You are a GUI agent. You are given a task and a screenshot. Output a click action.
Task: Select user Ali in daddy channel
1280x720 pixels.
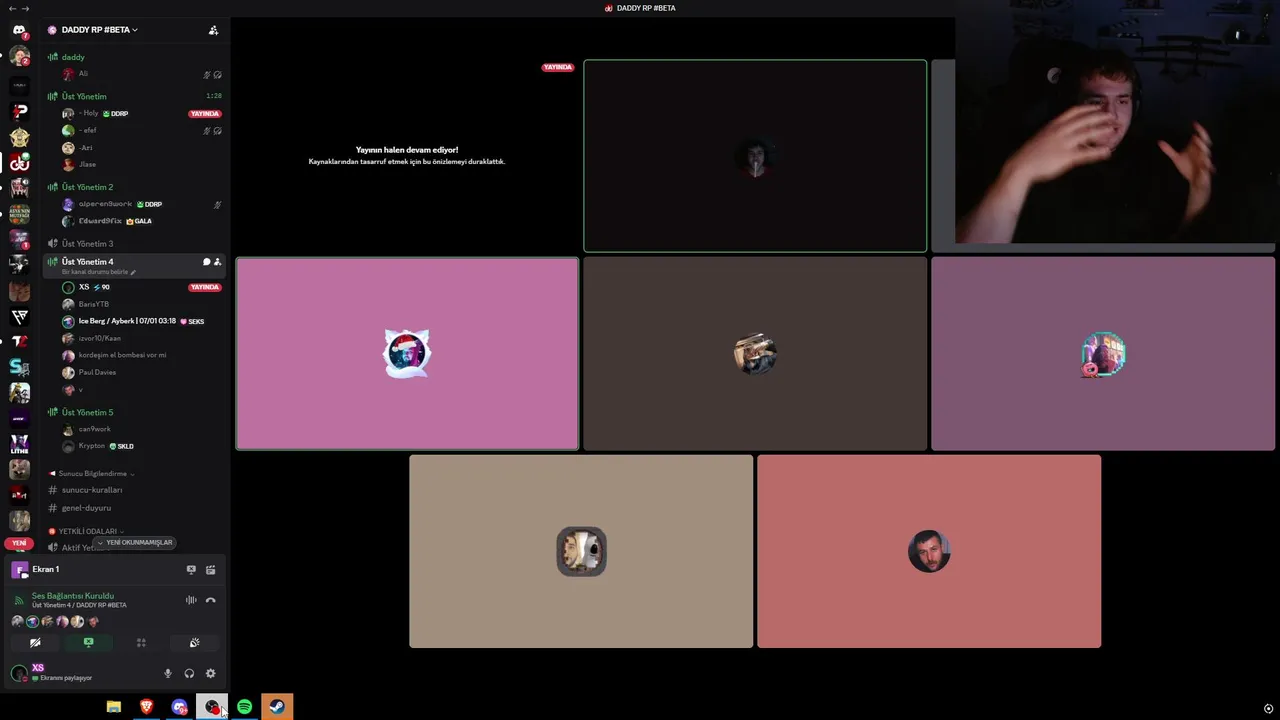pyautogui.click(x=83, y=74)
